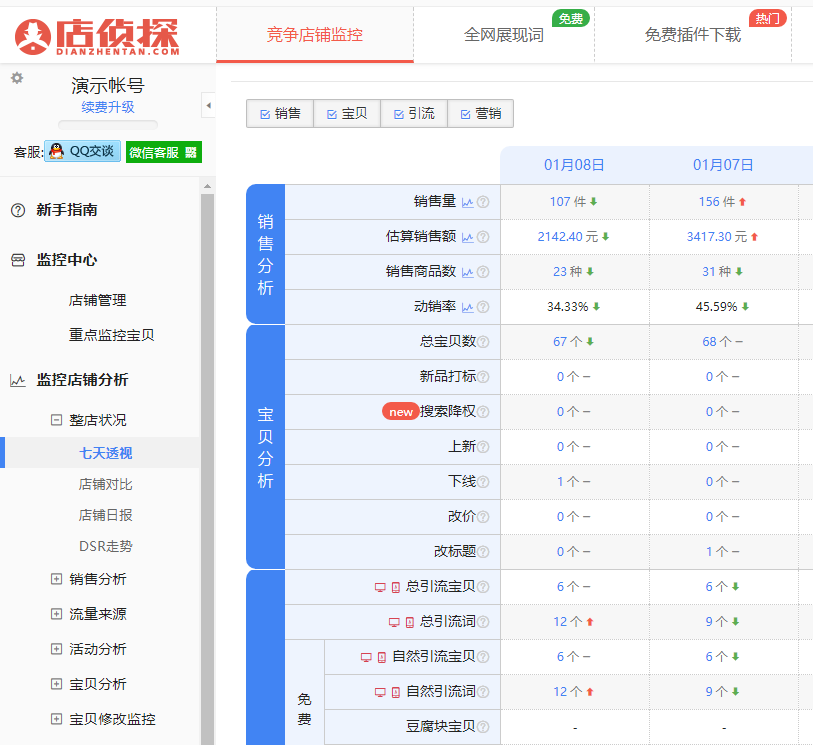This screenshot has height=745, width=813.
Task: Collapse the 整店状况 tree node
Action: point(57,420)
